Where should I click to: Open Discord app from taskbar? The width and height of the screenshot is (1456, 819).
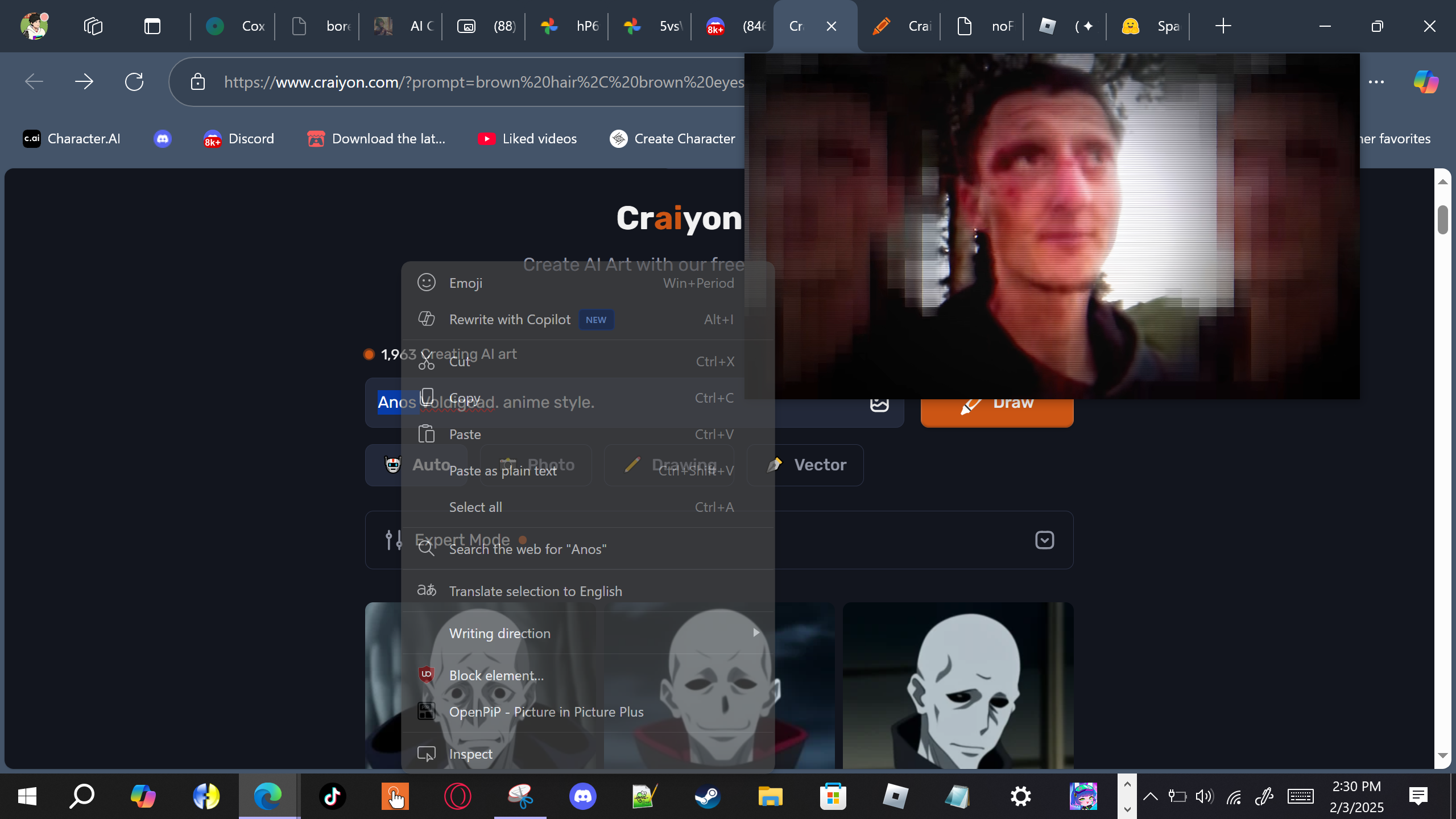click(583, 796)
